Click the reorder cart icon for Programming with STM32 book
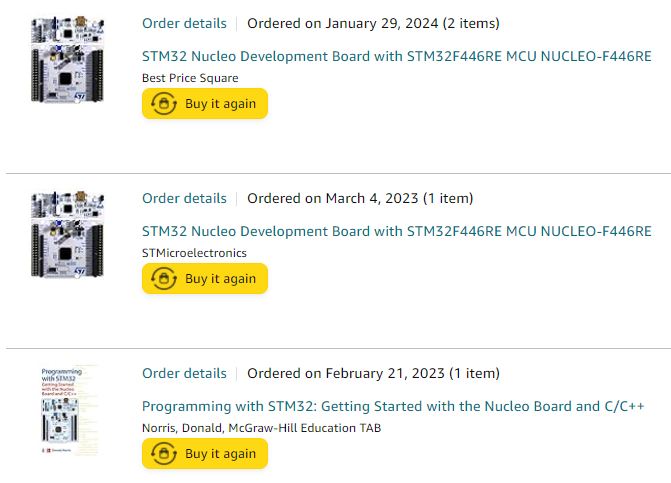The width and height of the screenshot is (671, 483). (163, 453)
